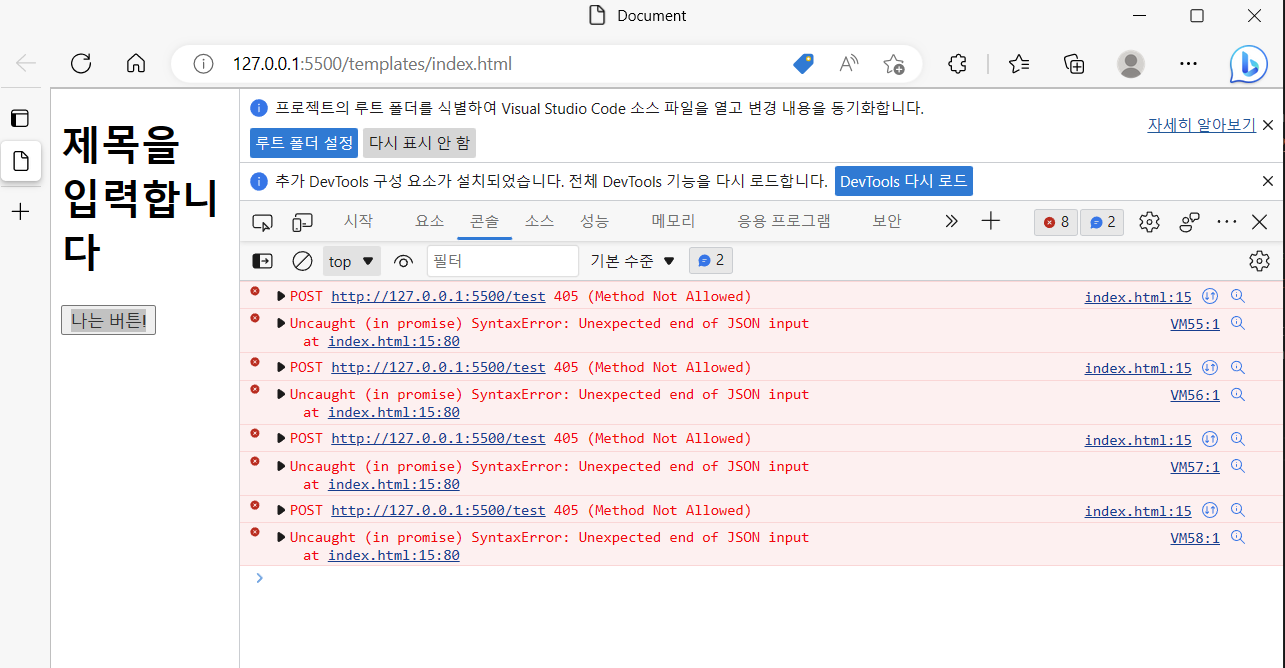Switch to the 메모리 tab
Viewport: 1285px width, 668px height.
(x=673, y=221)
